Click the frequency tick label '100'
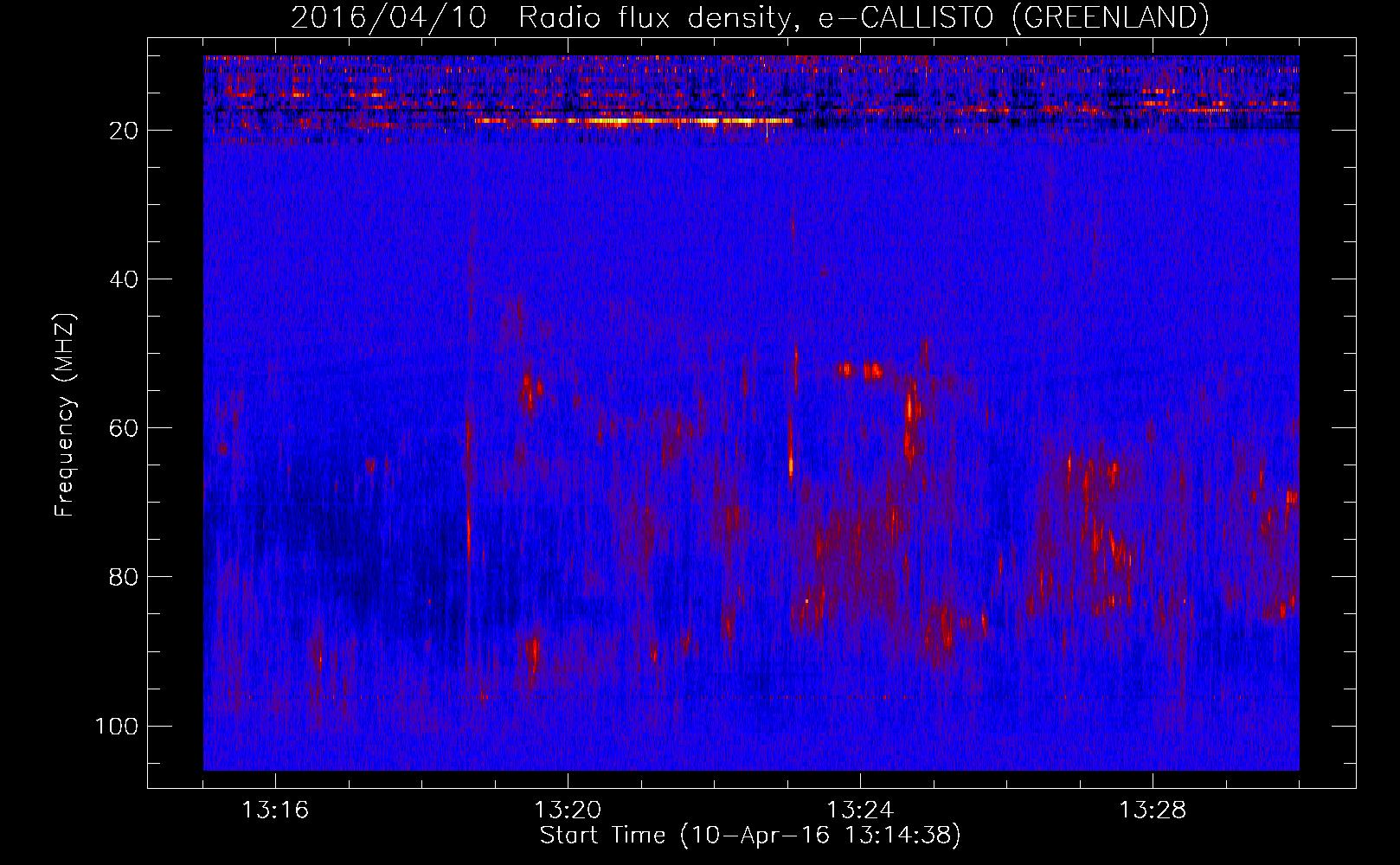This screenshot has height=865, width=1400. [x=117, y=726]
